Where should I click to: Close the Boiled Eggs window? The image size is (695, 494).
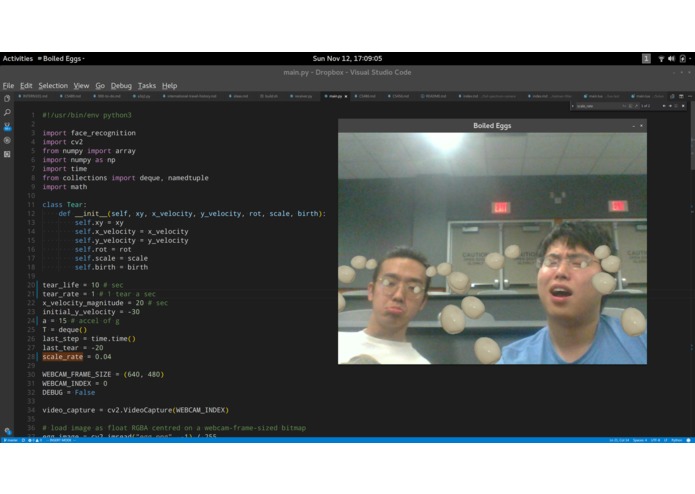641,126
